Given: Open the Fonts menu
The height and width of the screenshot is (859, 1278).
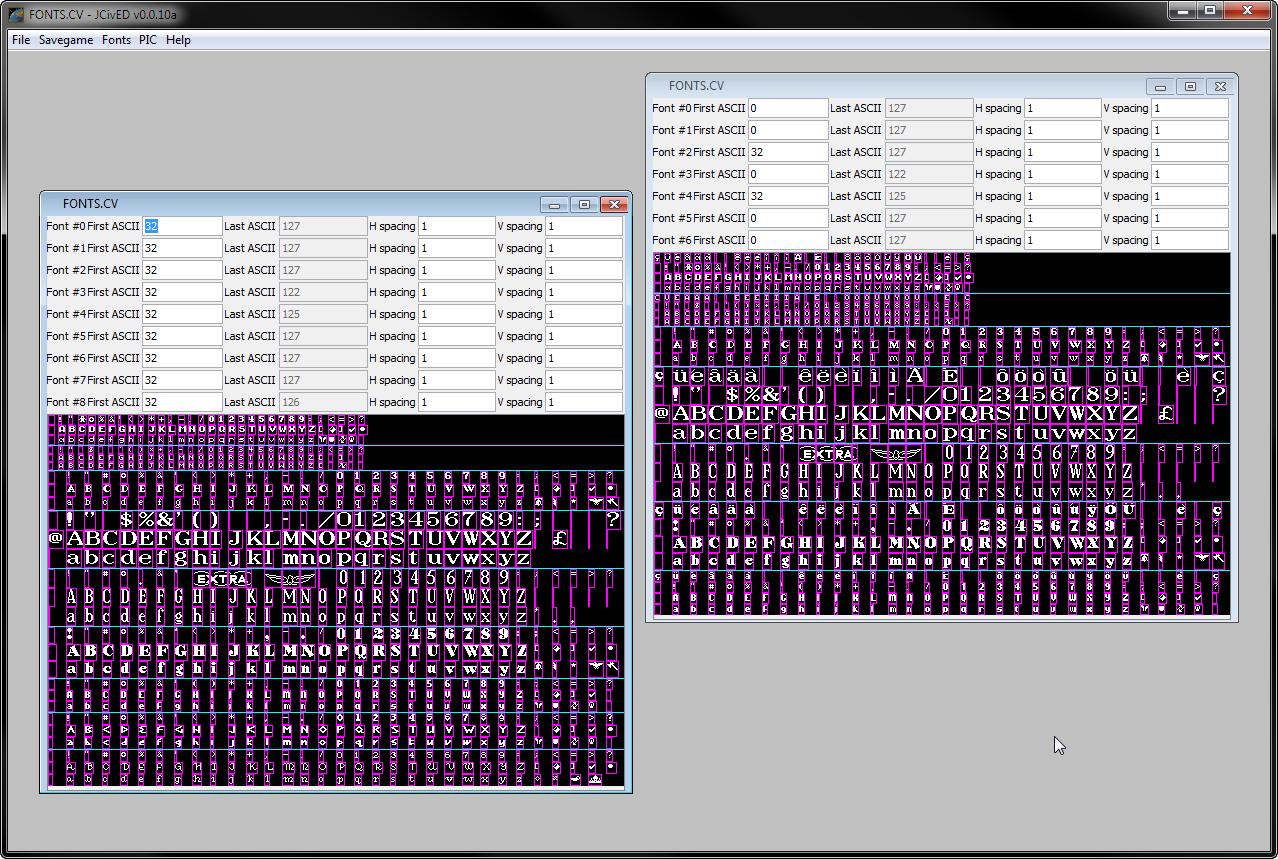Looking at the screenshot, I should [116, 40].
